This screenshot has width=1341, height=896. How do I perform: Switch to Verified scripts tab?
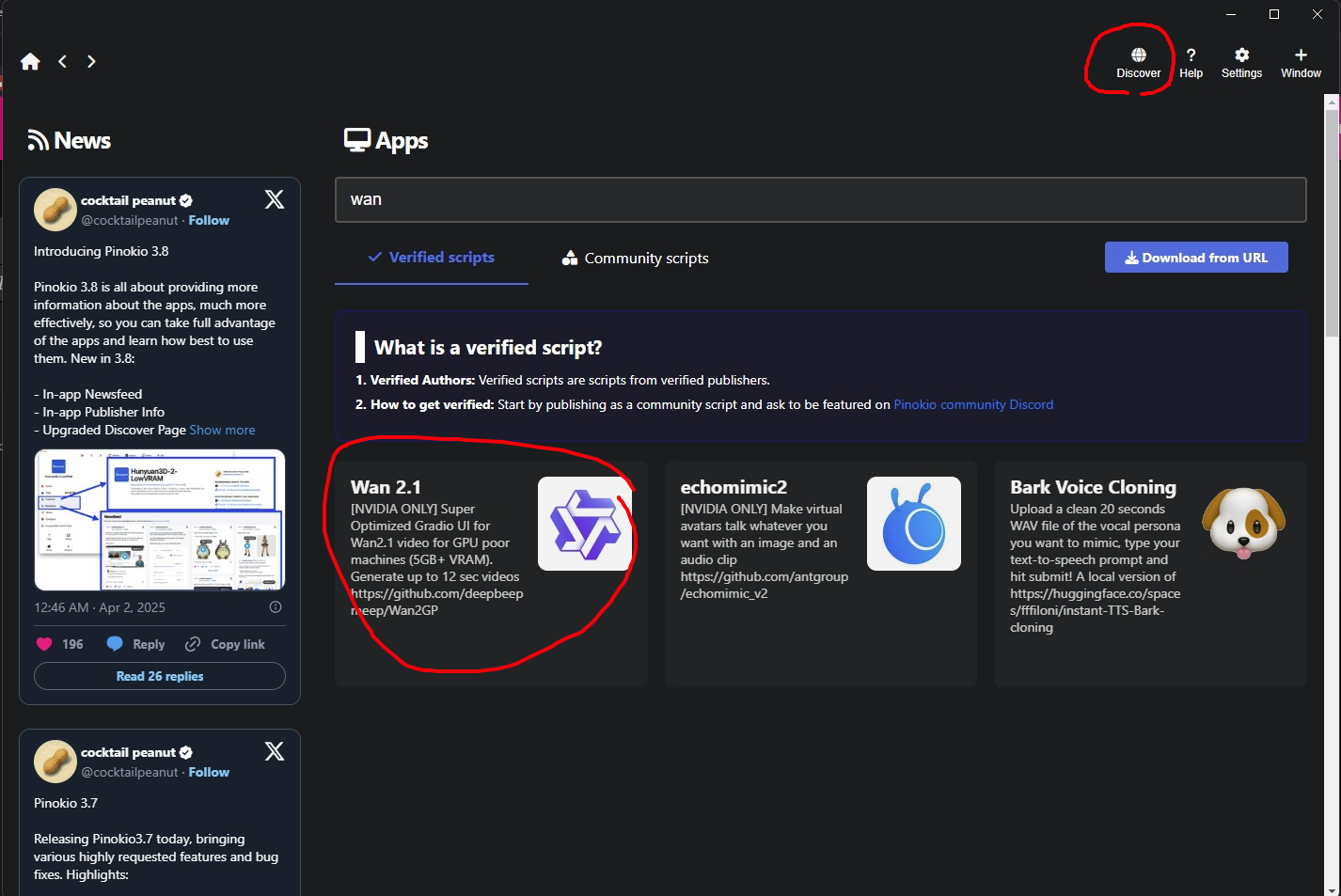pos(432,258)
